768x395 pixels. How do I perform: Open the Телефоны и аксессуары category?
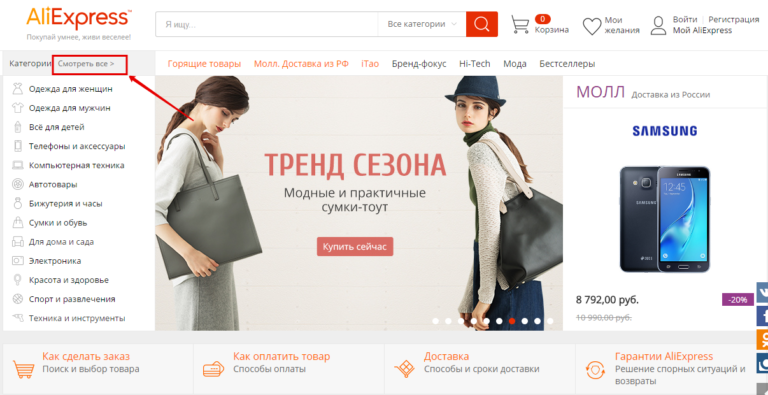(x=77, y=146)
